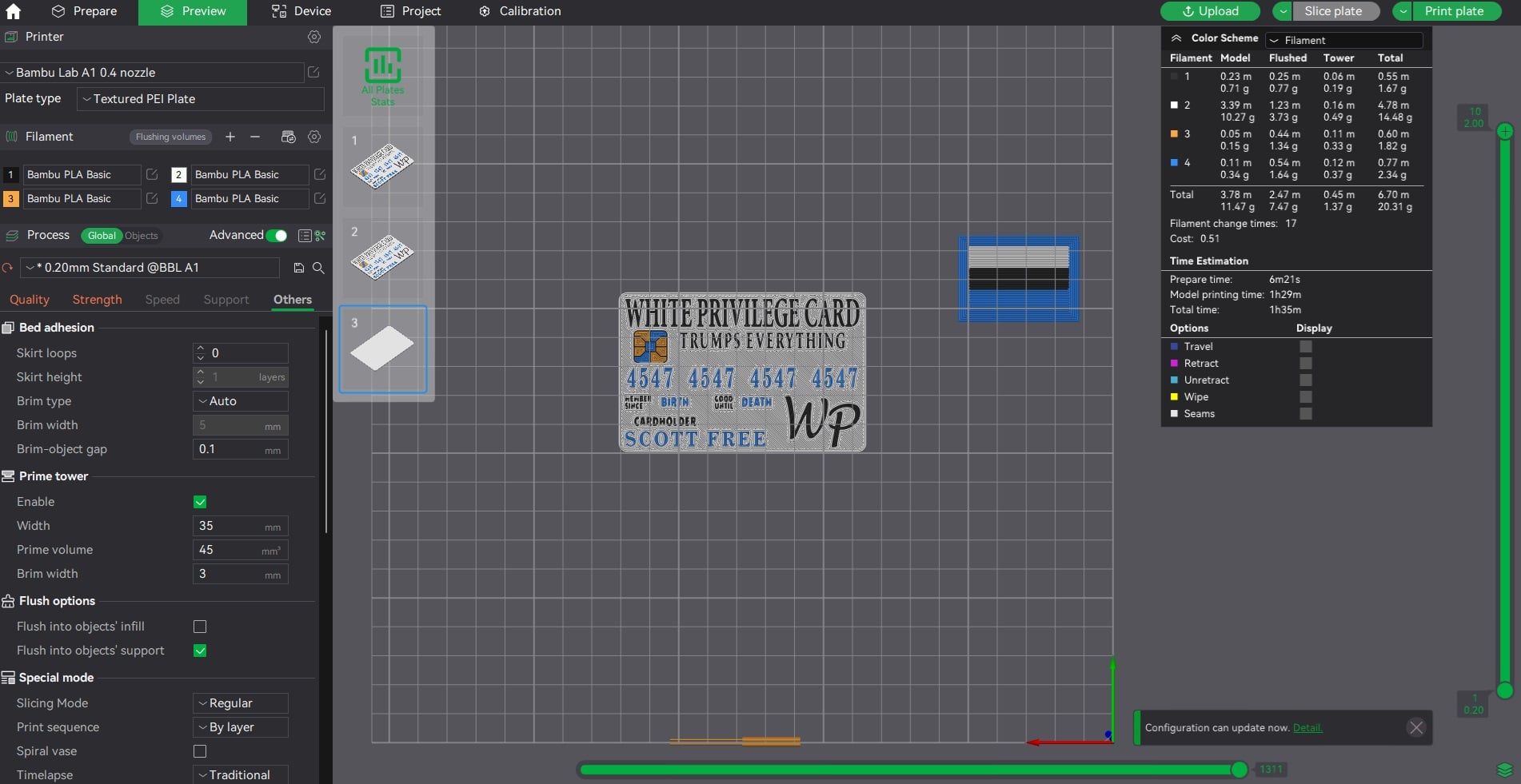Show Unretract display checkbox
Viewport: 1521px width, 784px height.
pos(1306,380)
